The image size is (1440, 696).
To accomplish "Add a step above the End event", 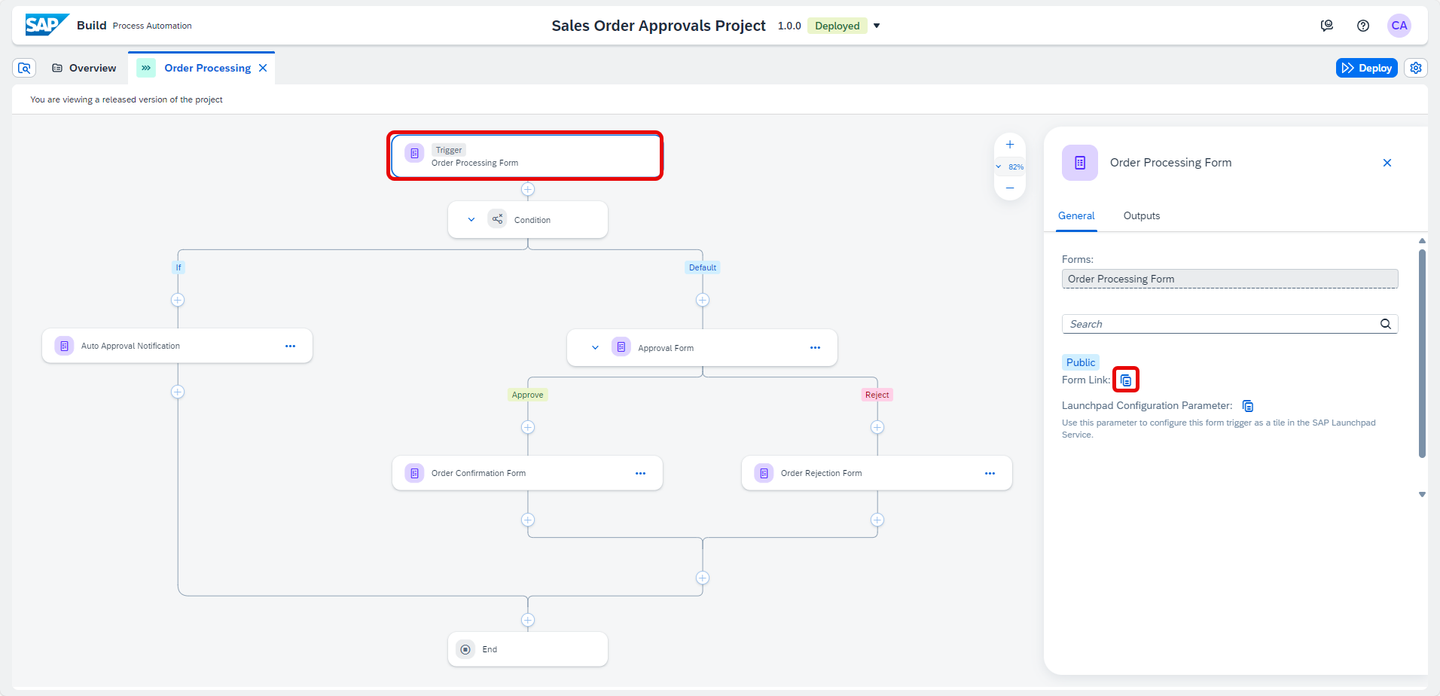I will pos(528,620).
